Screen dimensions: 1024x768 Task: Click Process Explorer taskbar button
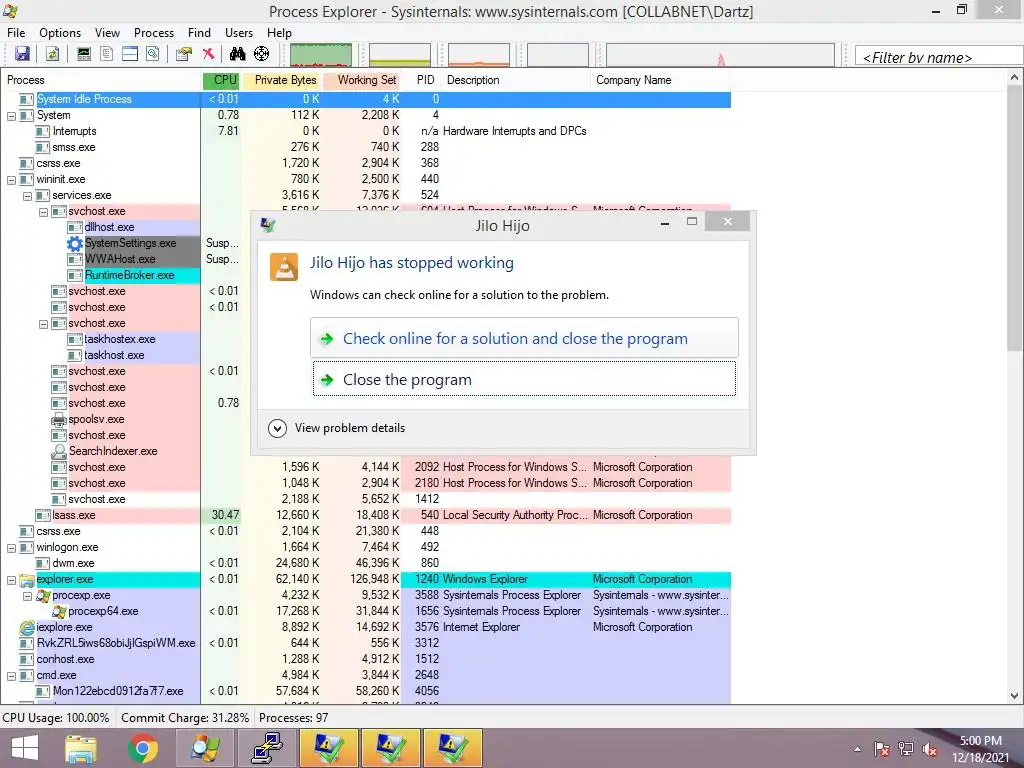(x=205, y=748)
